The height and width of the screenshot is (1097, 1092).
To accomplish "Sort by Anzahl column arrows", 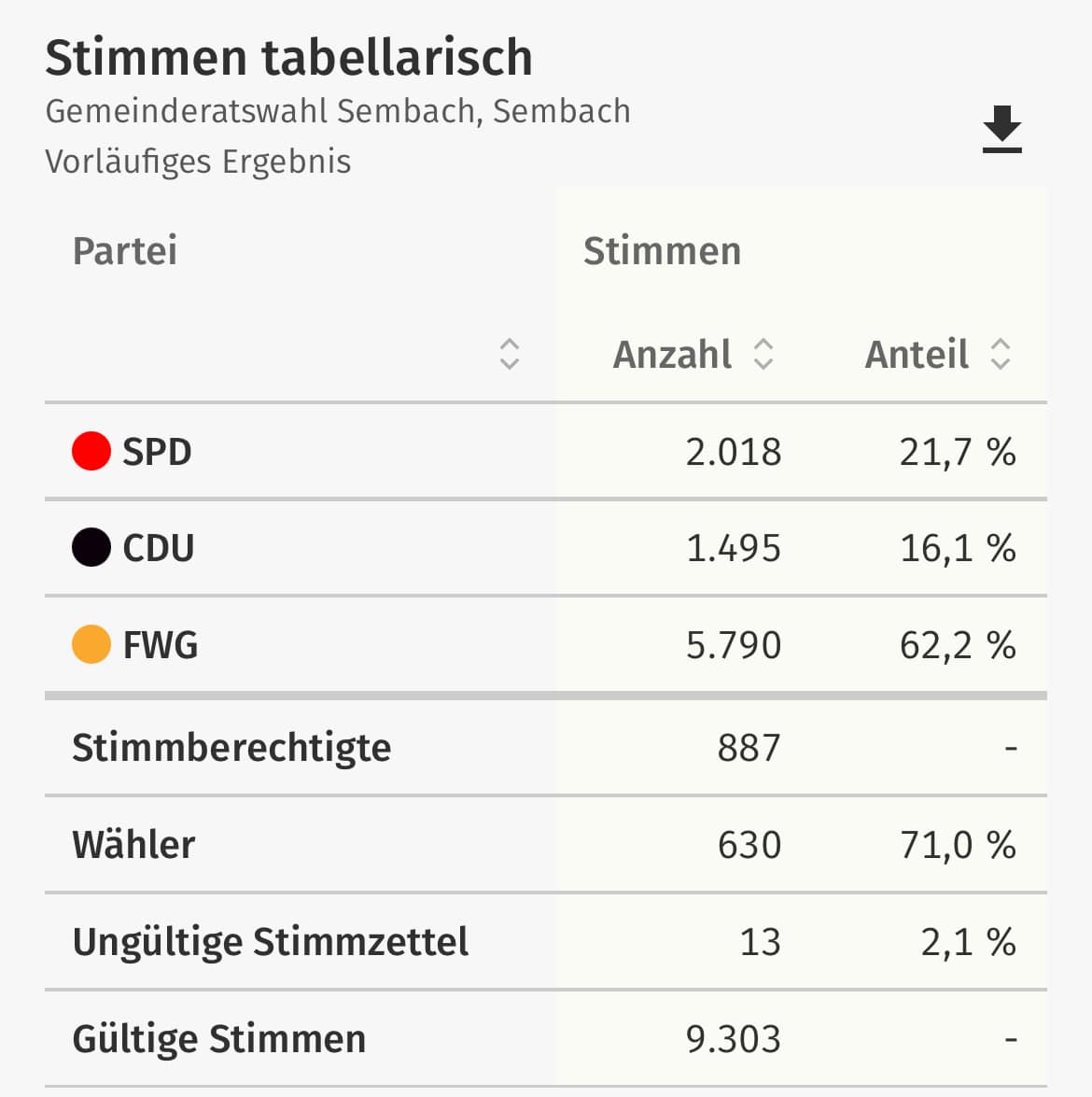I will [x=763, y=354].
